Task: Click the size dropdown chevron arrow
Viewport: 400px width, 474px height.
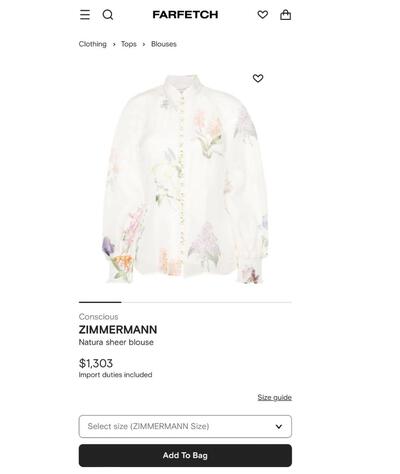Action: tap(279, 426)
